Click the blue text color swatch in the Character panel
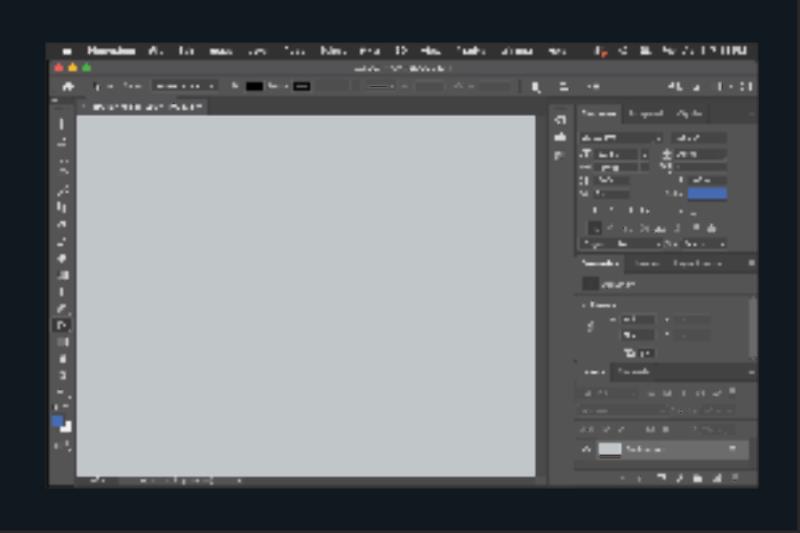The image size is (800, 533). (707, 193)
